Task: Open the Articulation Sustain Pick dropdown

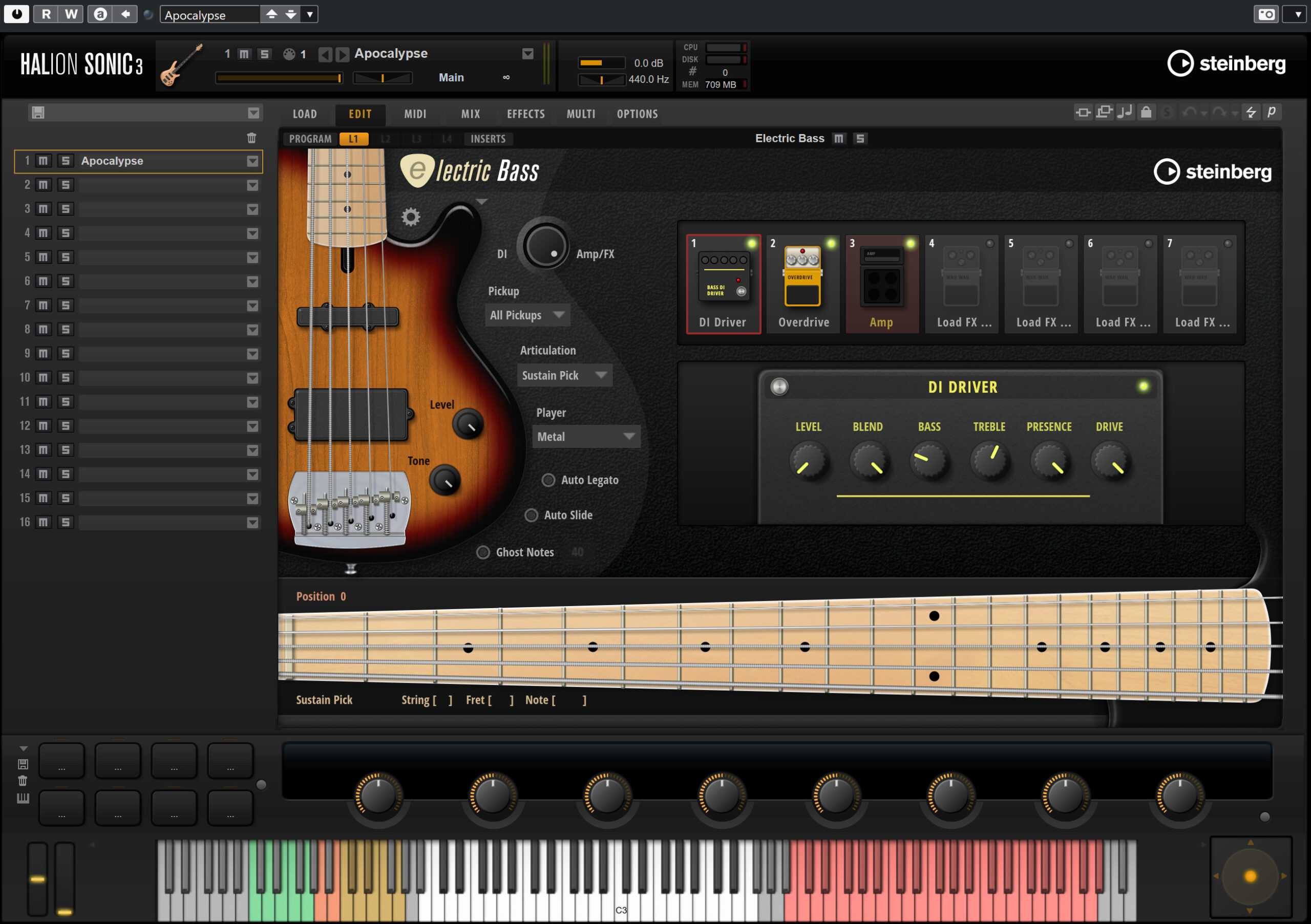Action: (x=564, y=375)
